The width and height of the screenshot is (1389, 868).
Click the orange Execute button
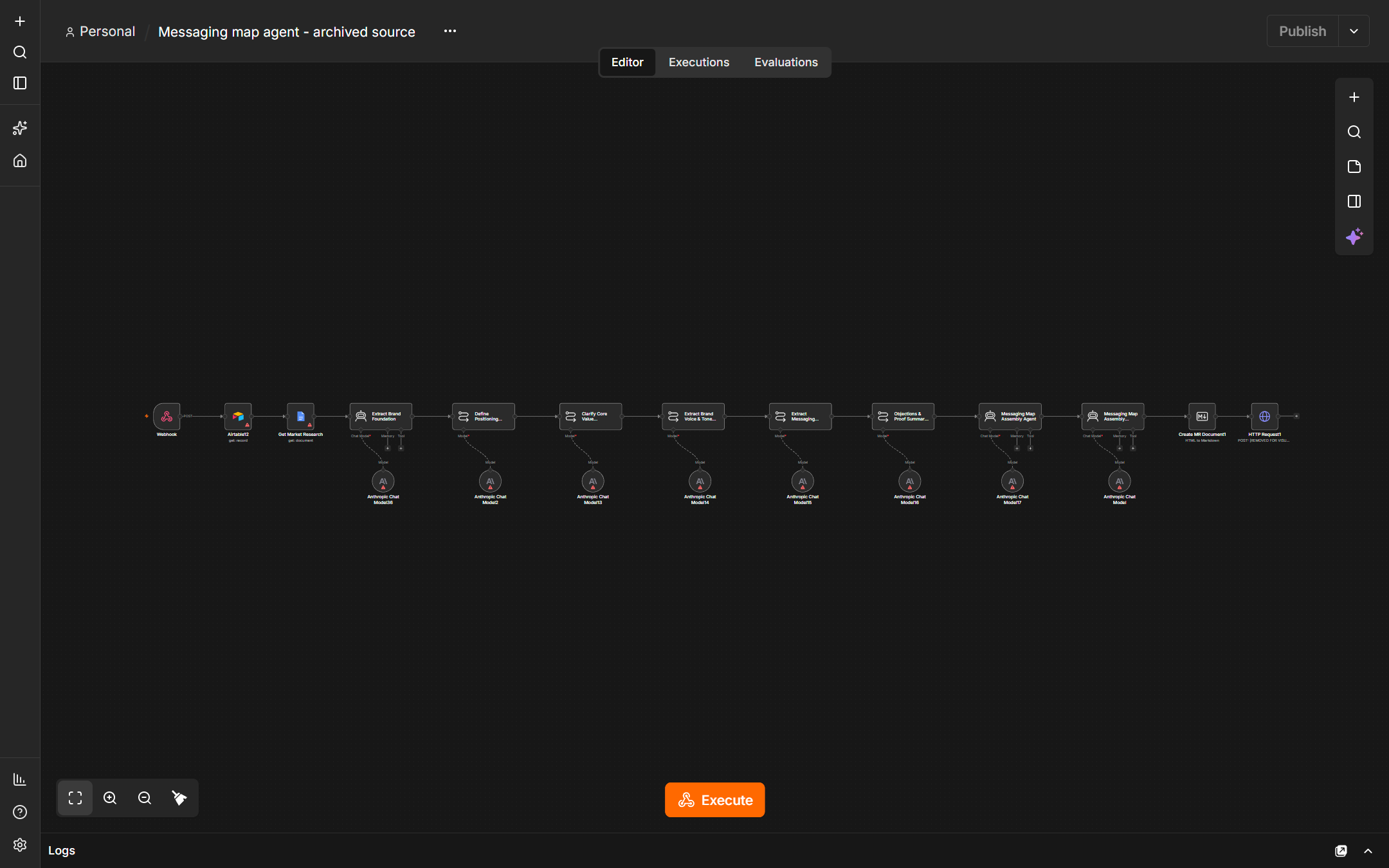[x=715, y=800]
